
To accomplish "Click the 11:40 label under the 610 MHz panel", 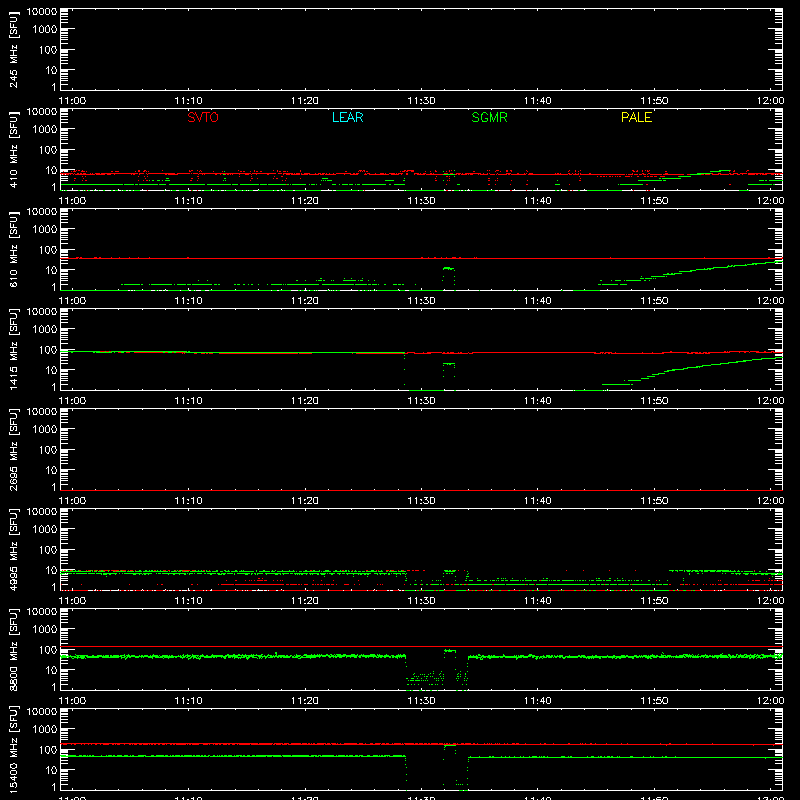I will [538, 301].
